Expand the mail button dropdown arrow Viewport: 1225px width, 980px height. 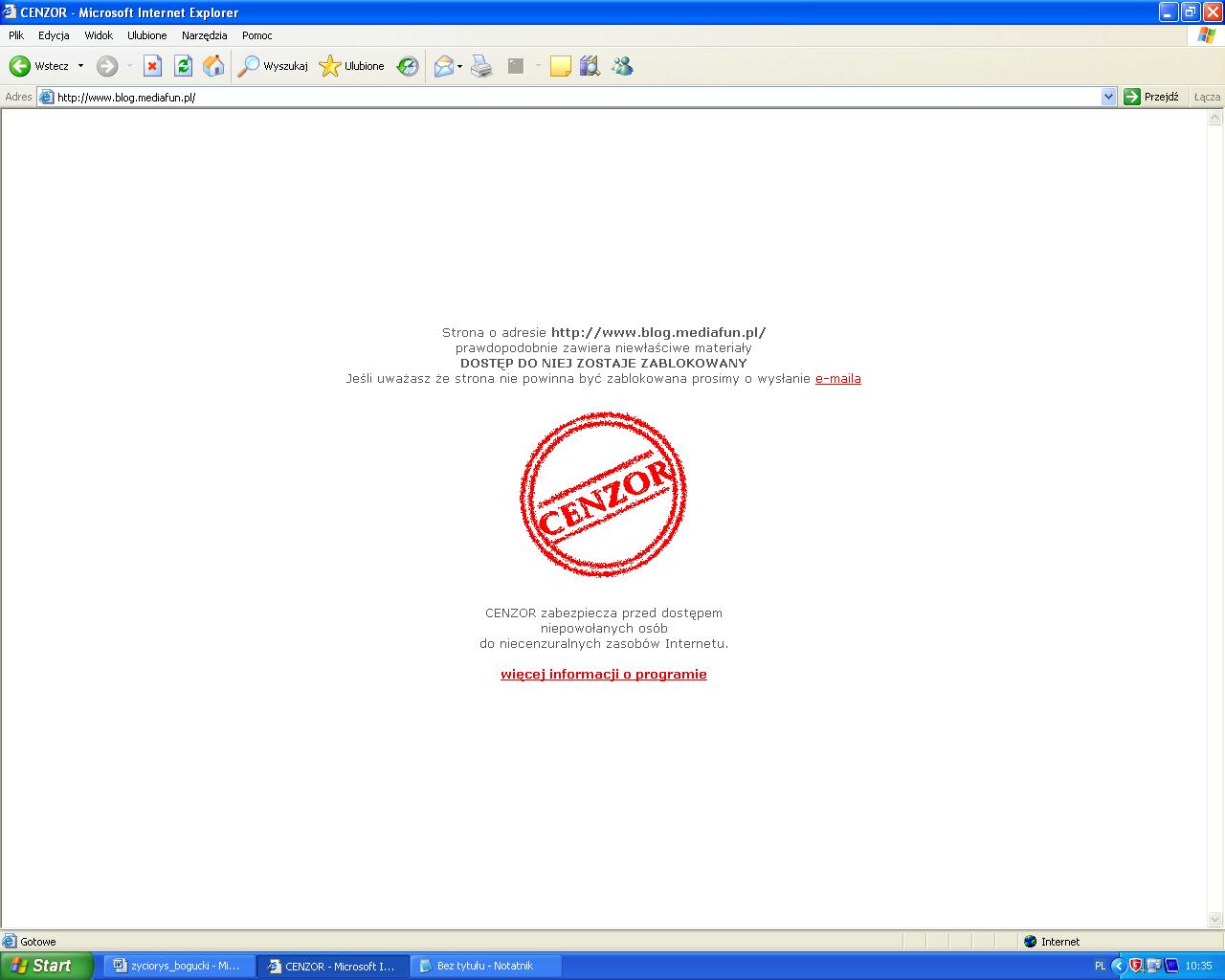[460, 66]
